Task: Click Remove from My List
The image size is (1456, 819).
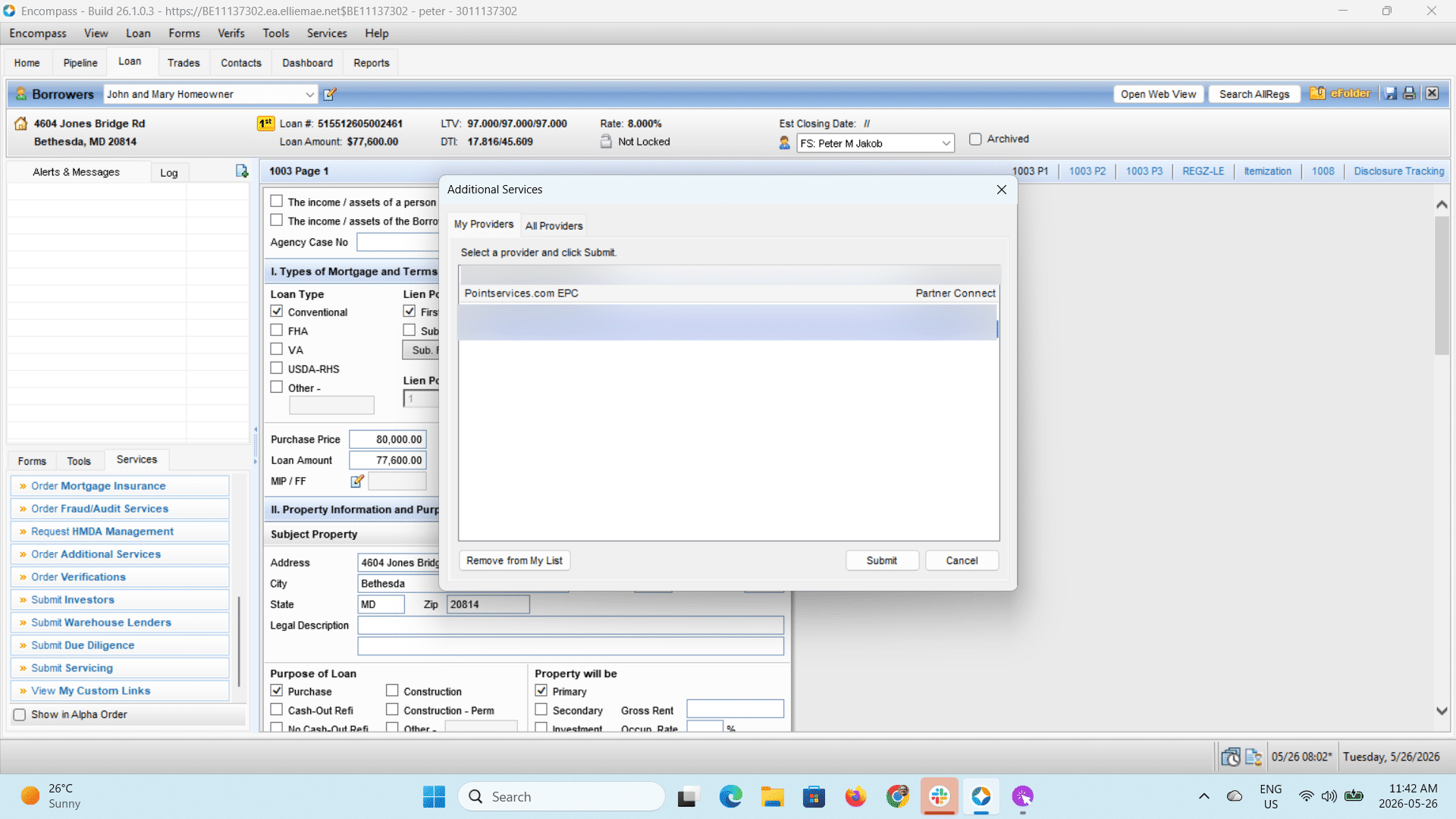Action: (514, 560)
